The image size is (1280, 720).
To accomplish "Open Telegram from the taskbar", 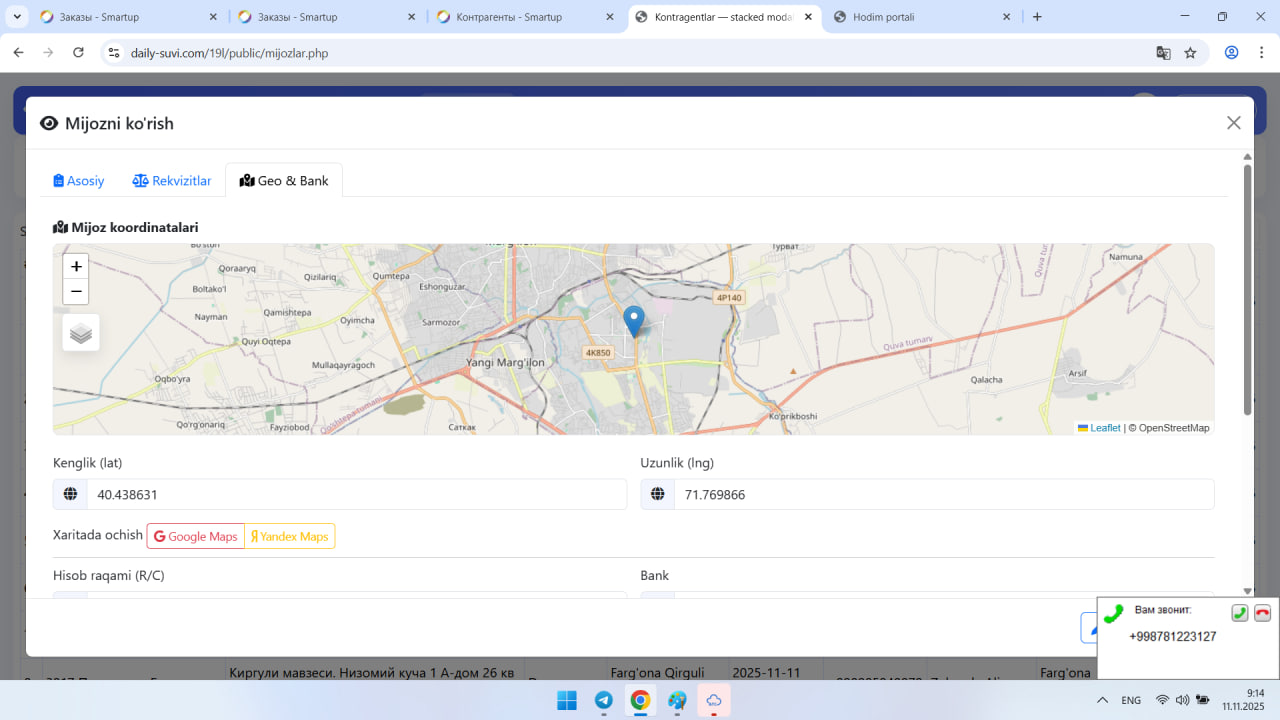I will [x=604, y=700].
